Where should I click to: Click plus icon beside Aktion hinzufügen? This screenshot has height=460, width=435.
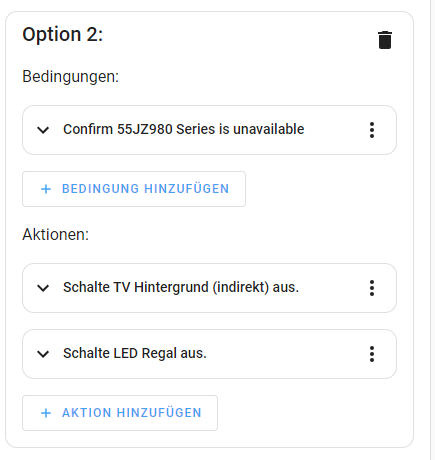46,413
